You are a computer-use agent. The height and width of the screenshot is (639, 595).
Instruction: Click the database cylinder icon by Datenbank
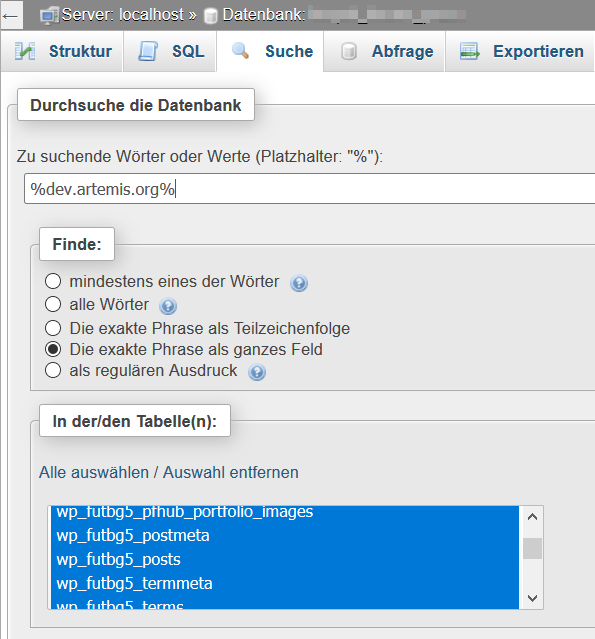pyautogui.click(x=210, y=16)
